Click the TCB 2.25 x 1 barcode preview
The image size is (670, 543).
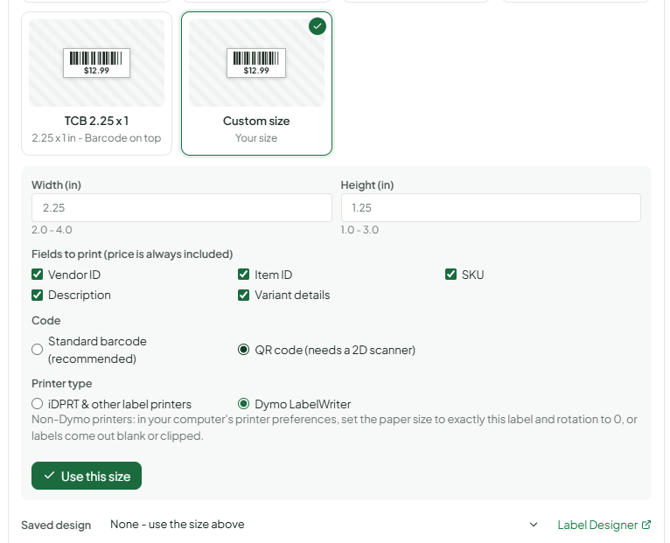[x=97, y=63]
